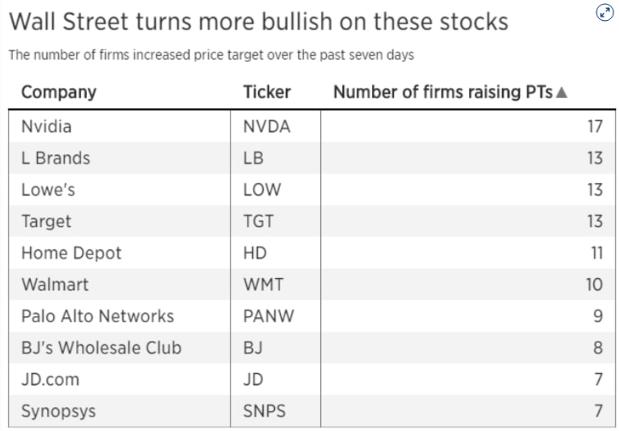Click the SNPS ticker cell
The image size is (619, 431).
click(x=264, y=411)
